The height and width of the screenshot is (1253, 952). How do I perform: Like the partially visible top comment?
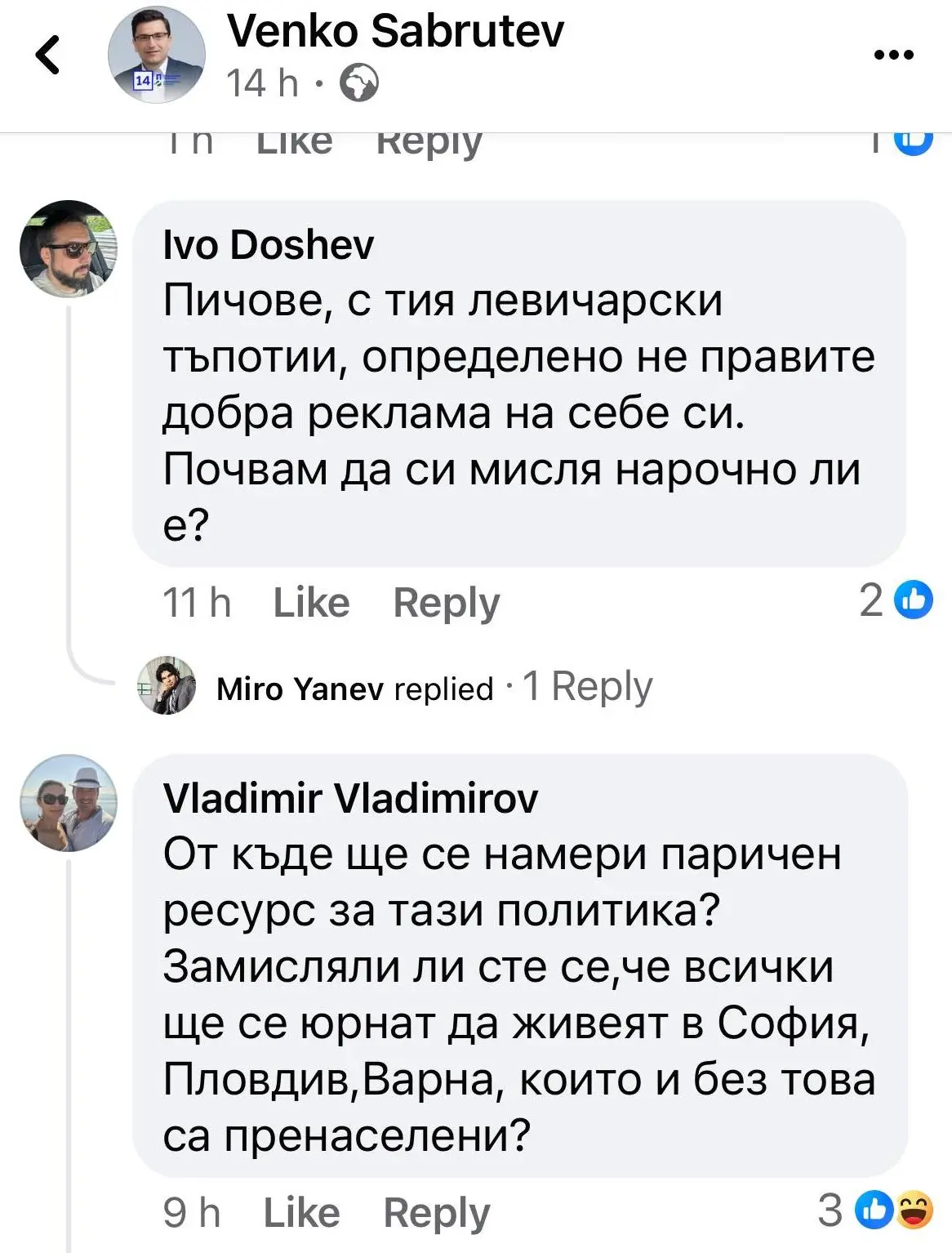(x=295, y=143)
